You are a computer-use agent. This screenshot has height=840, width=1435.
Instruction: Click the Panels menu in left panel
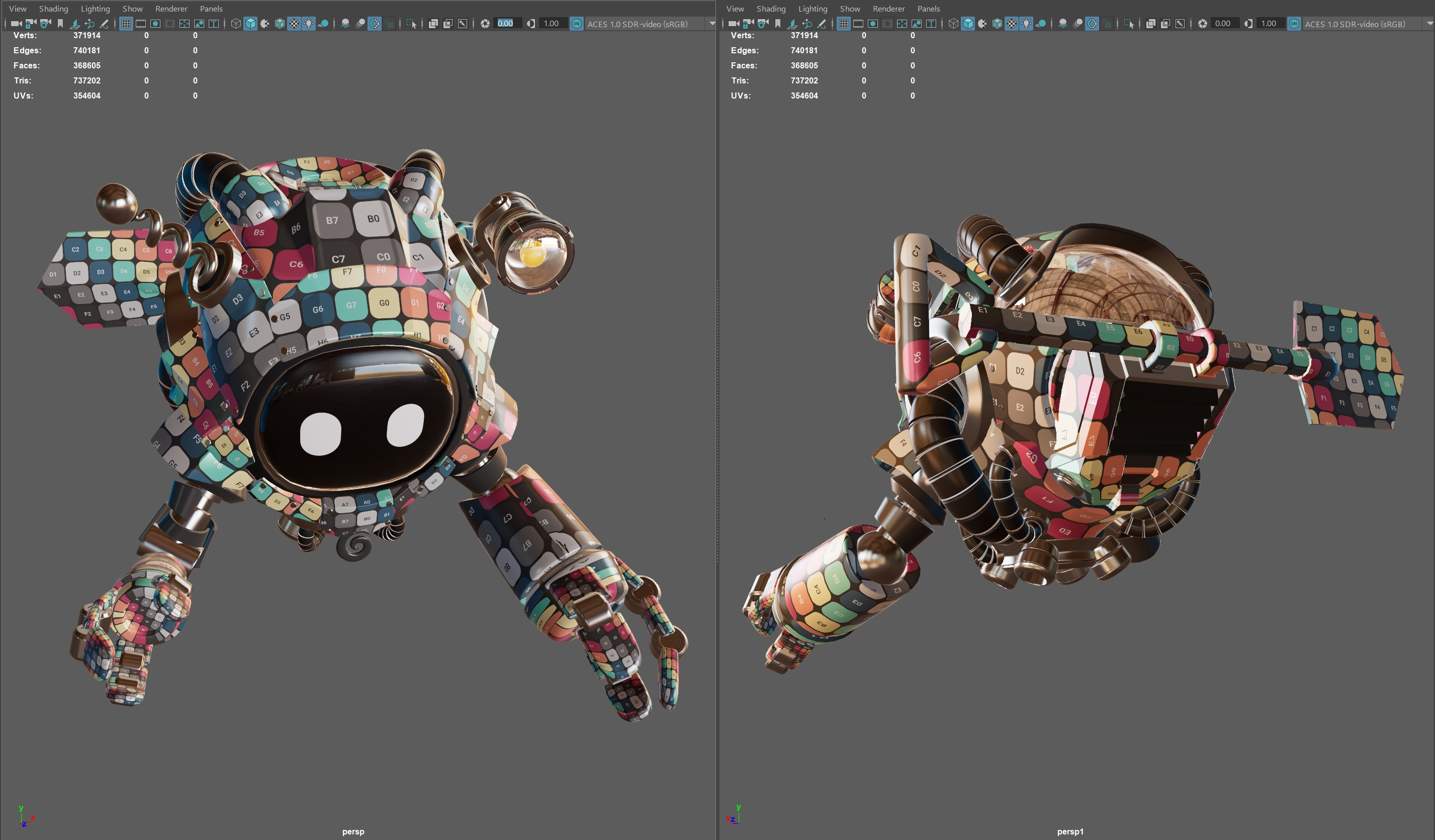pyautogui.click(x=211, y=9)
